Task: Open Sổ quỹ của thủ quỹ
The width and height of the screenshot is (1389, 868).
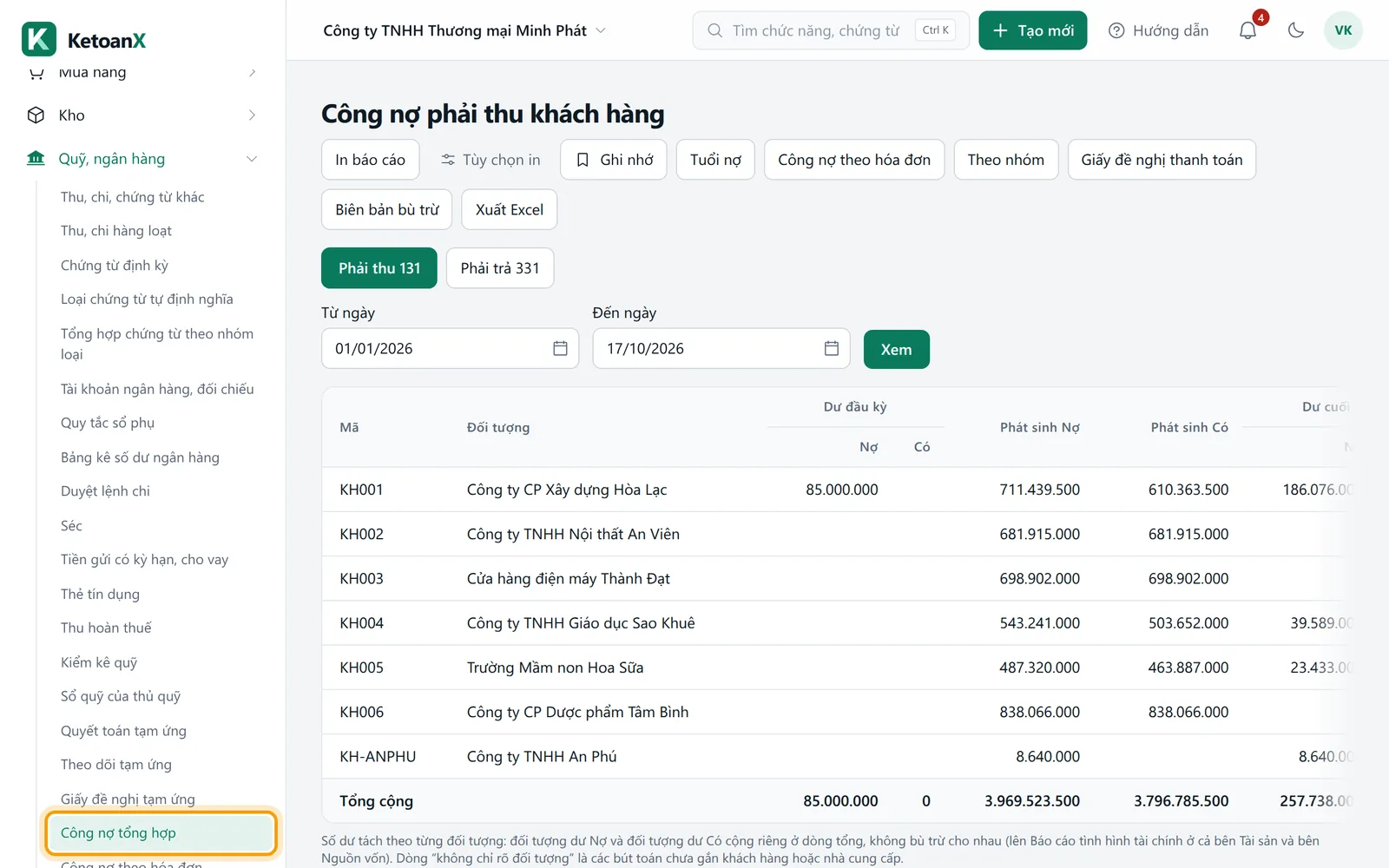Action: 121,696
